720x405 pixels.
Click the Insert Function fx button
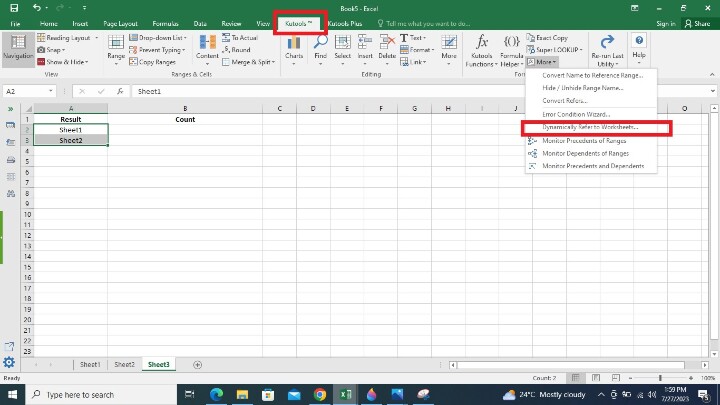coord(120,91)
